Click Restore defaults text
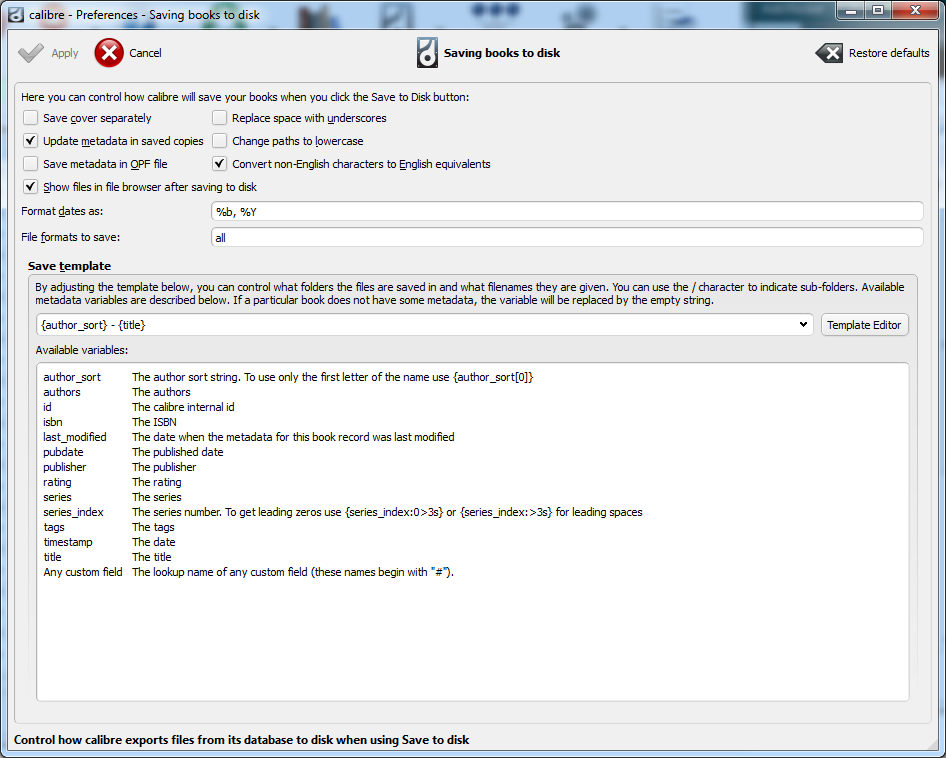The width and height of the screenshot is (946, 758). (889, 53)
